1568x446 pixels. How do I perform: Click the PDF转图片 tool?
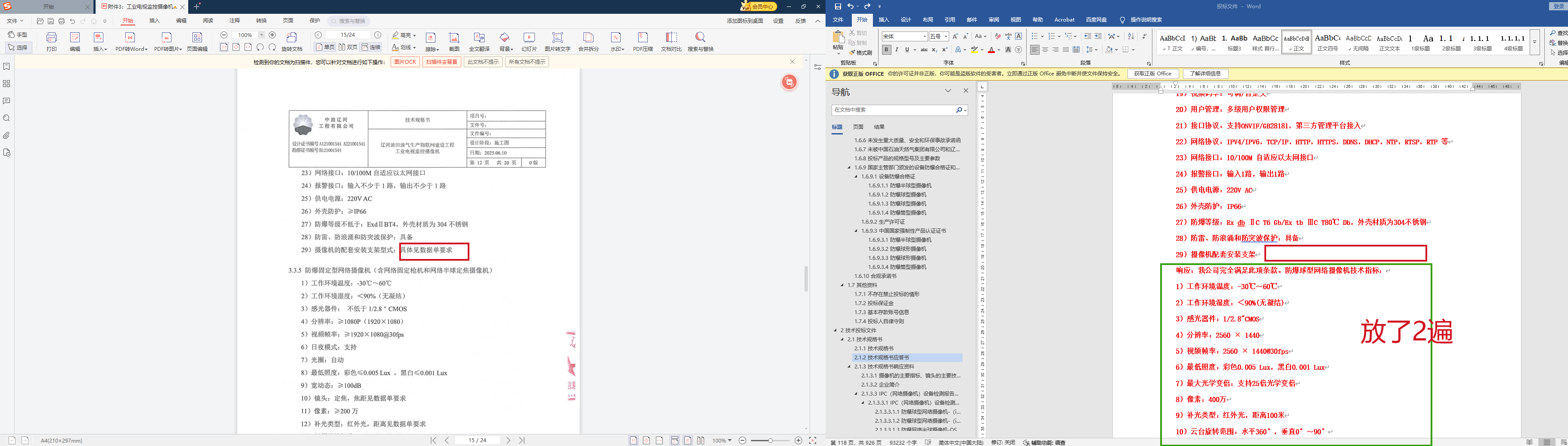tap(168, 41)
